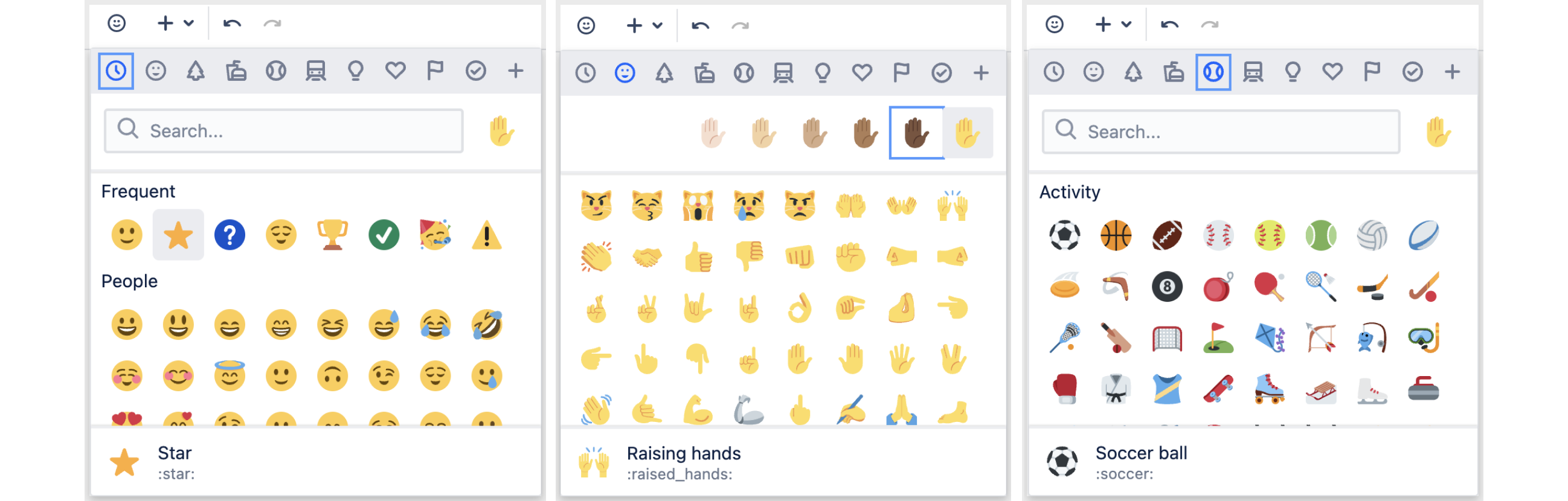Click the Search field in Activity panel
This screenshot has height=501, width=1568.
(x=1221, y=132)
